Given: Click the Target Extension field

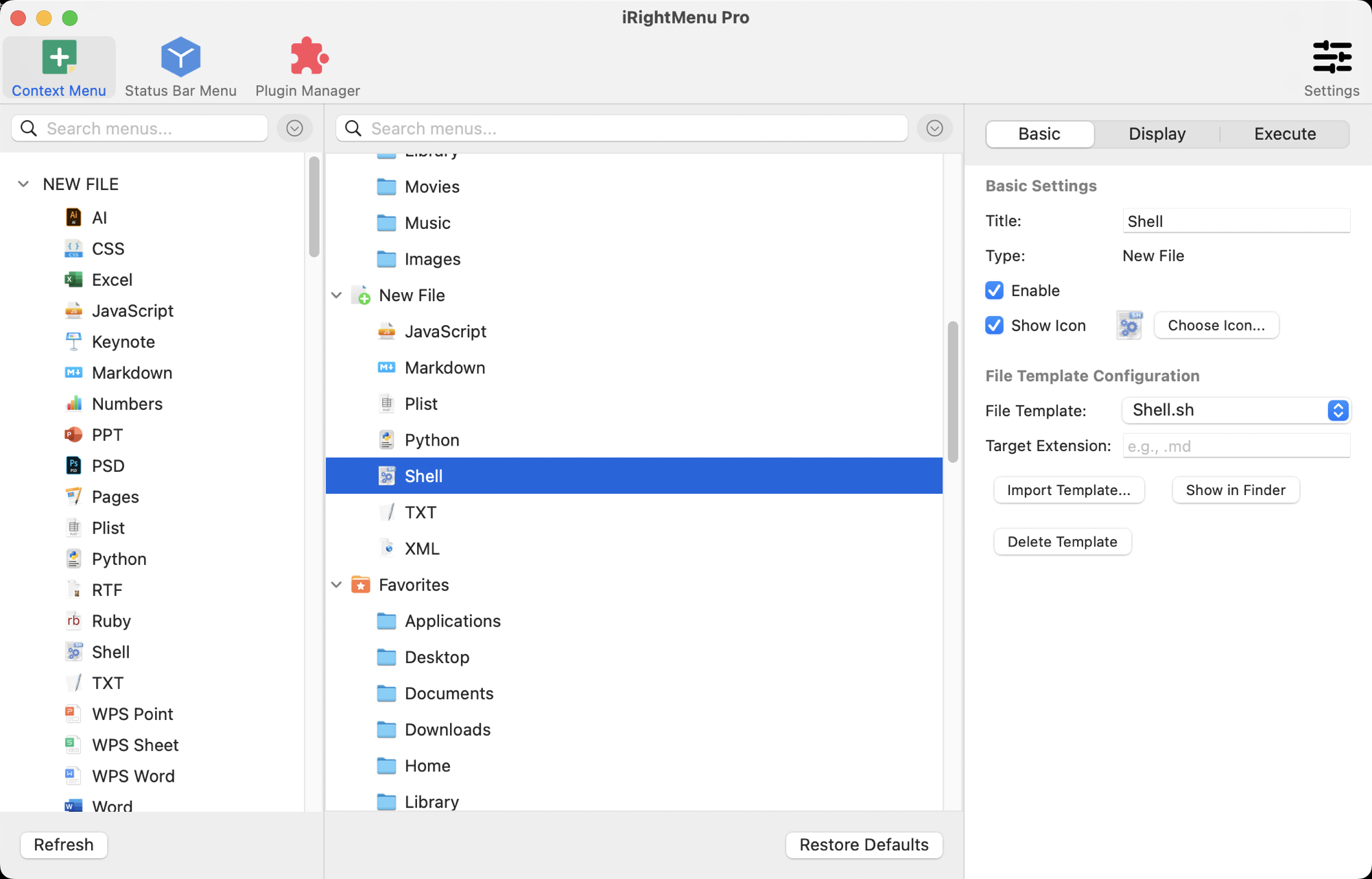Looking at the screenshot, I should pos(1236,446).
